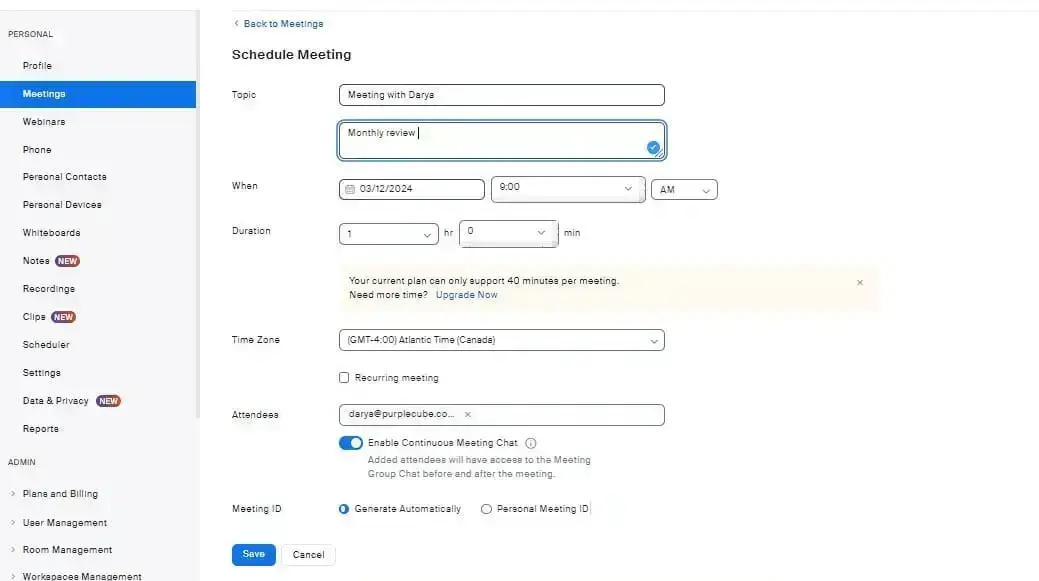The width and height of the screenshot is (1039, 581).
Task: Open the start time 9:00 dropdown
Action: [567, 188]
